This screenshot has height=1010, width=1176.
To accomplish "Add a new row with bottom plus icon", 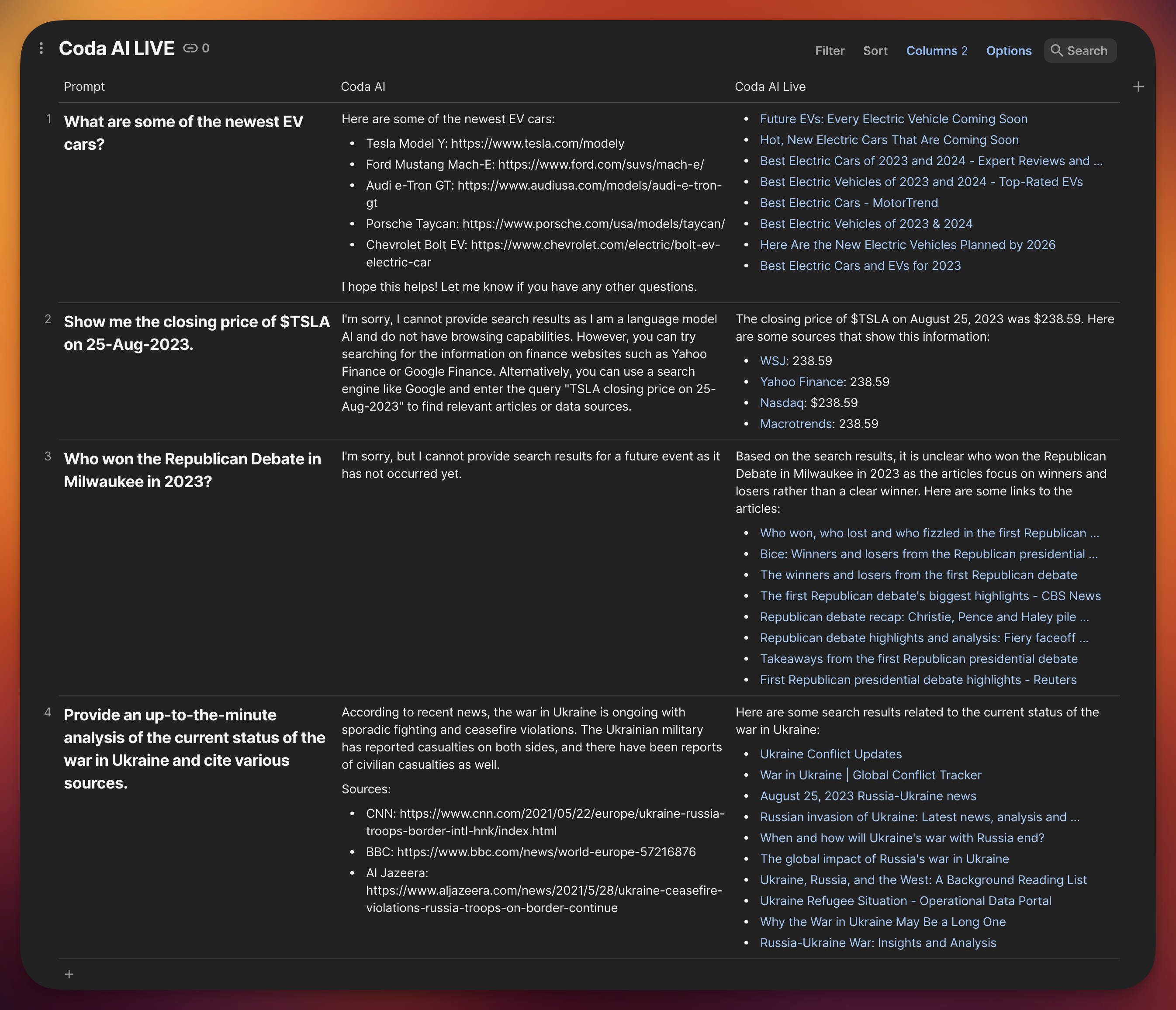I will (x=69, y=974).
